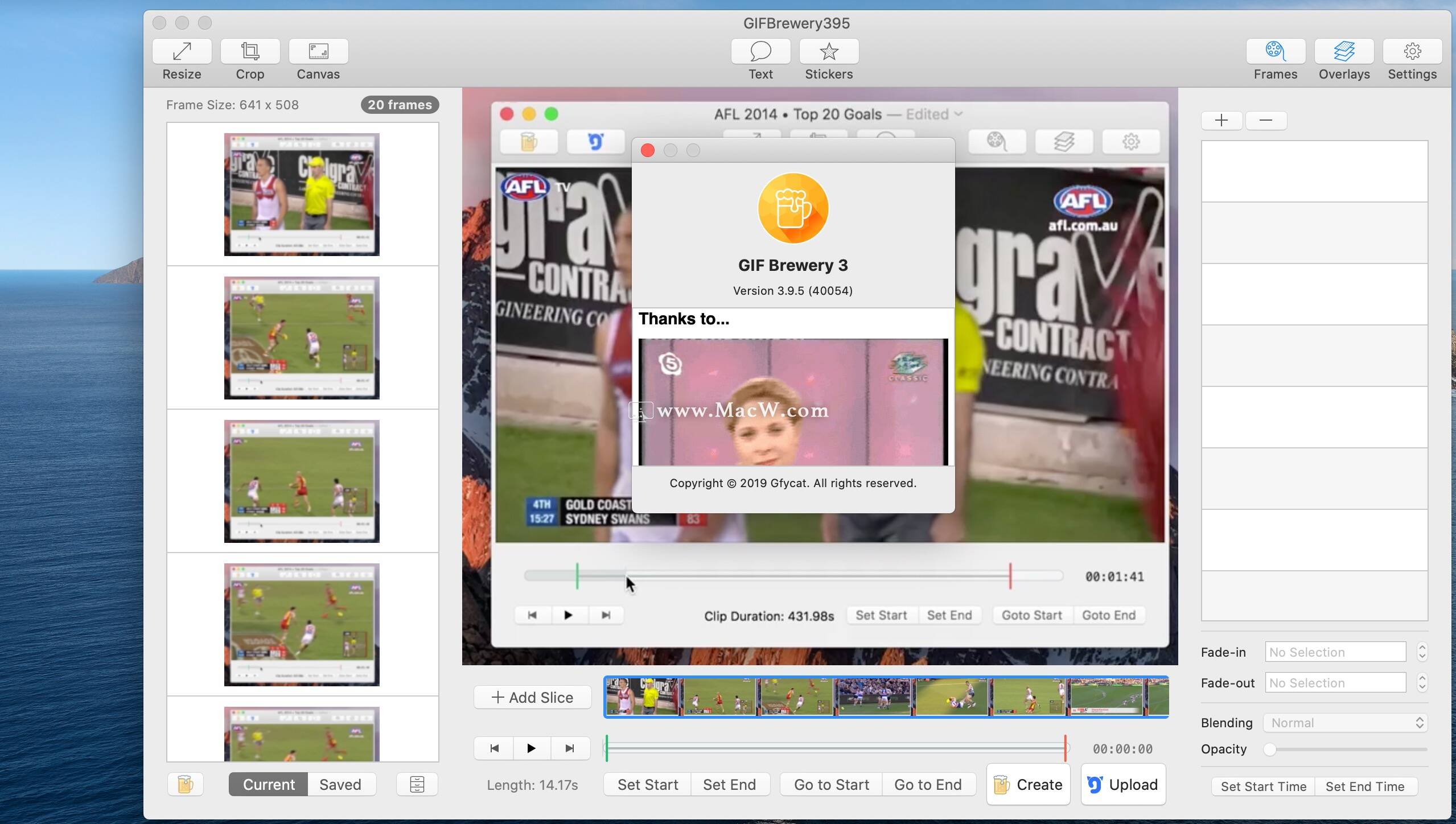
Task: Click Set Start Time for overlay
Action: coord(1264,786)
